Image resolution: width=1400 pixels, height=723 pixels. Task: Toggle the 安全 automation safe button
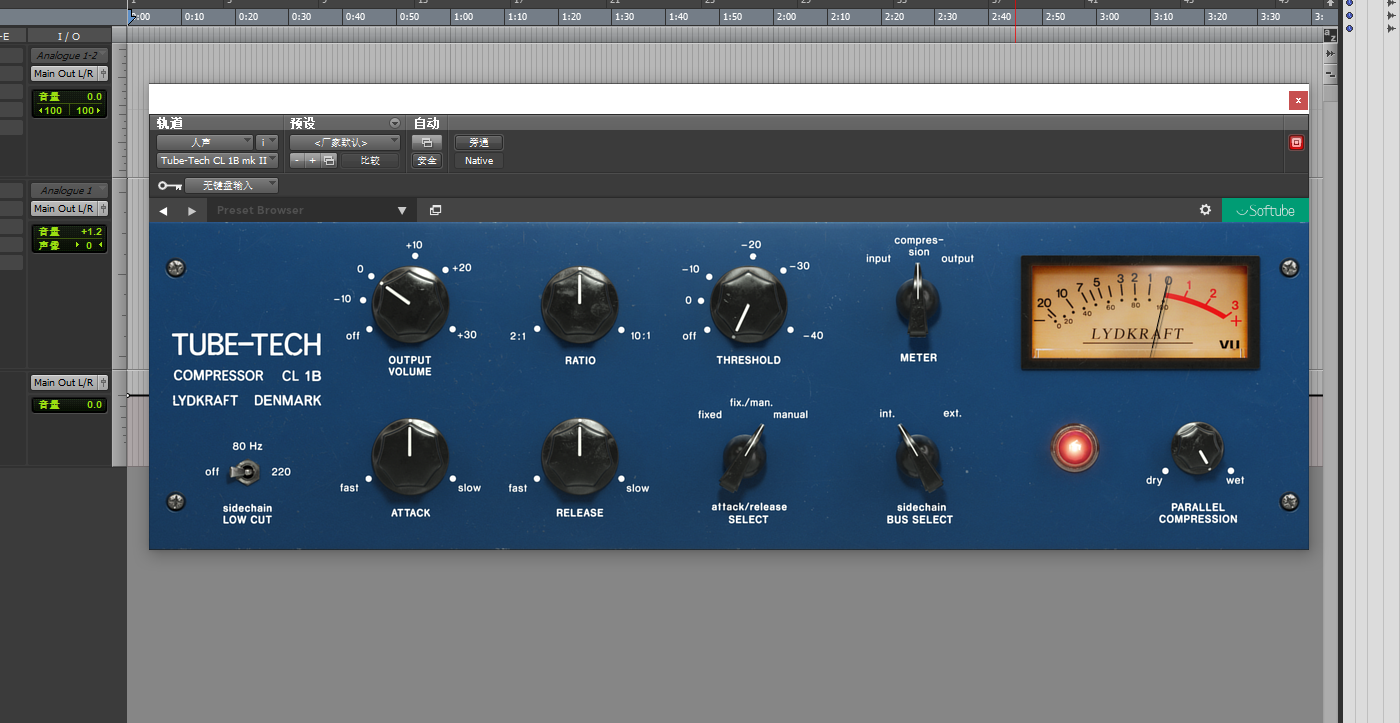[427, 160]
